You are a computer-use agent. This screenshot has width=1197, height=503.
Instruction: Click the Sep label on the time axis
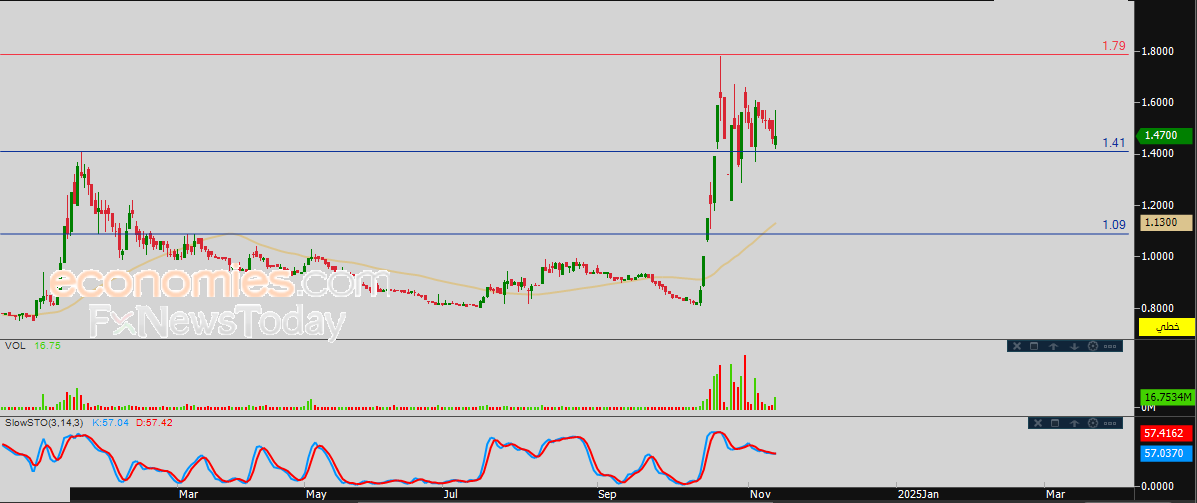(607, 495)
